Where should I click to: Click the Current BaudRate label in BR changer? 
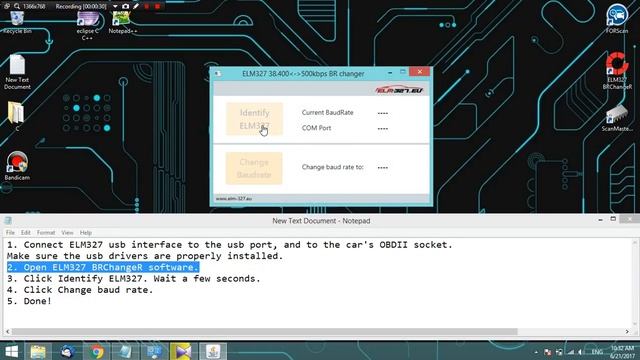(327, 113)
